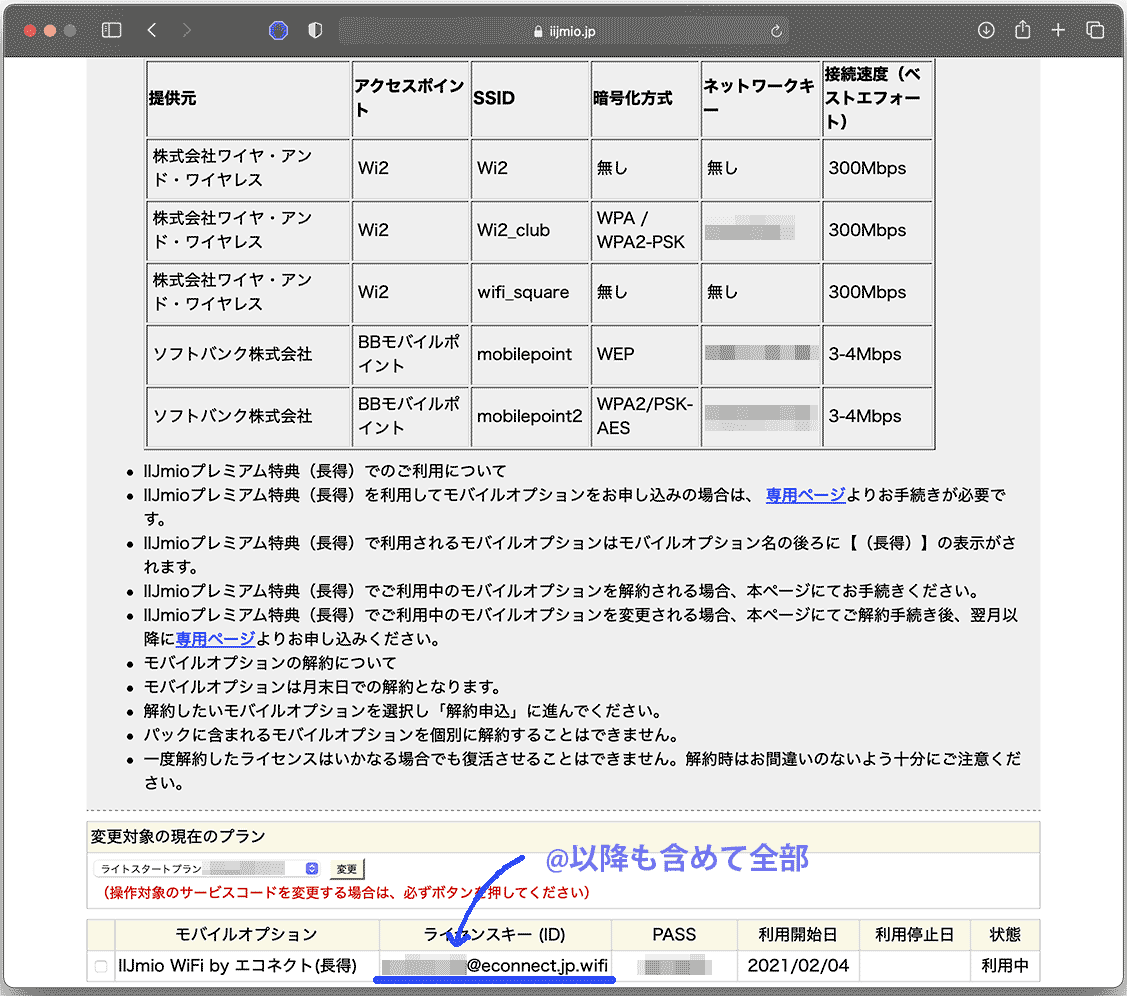Focus the iijmio.jp address bar
1127x996 pixels.
564,31
